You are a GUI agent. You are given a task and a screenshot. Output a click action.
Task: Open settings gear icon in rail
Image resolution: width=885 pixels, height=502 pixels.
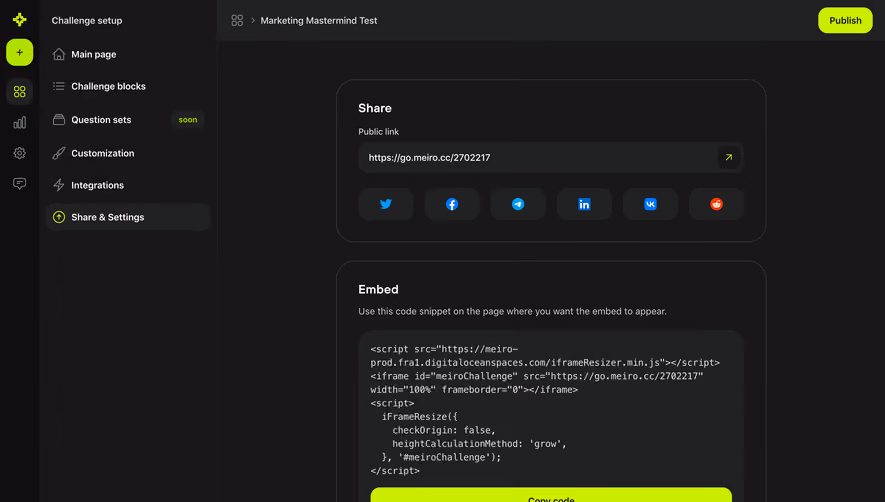pyautogui.click(x=20, y=153)
